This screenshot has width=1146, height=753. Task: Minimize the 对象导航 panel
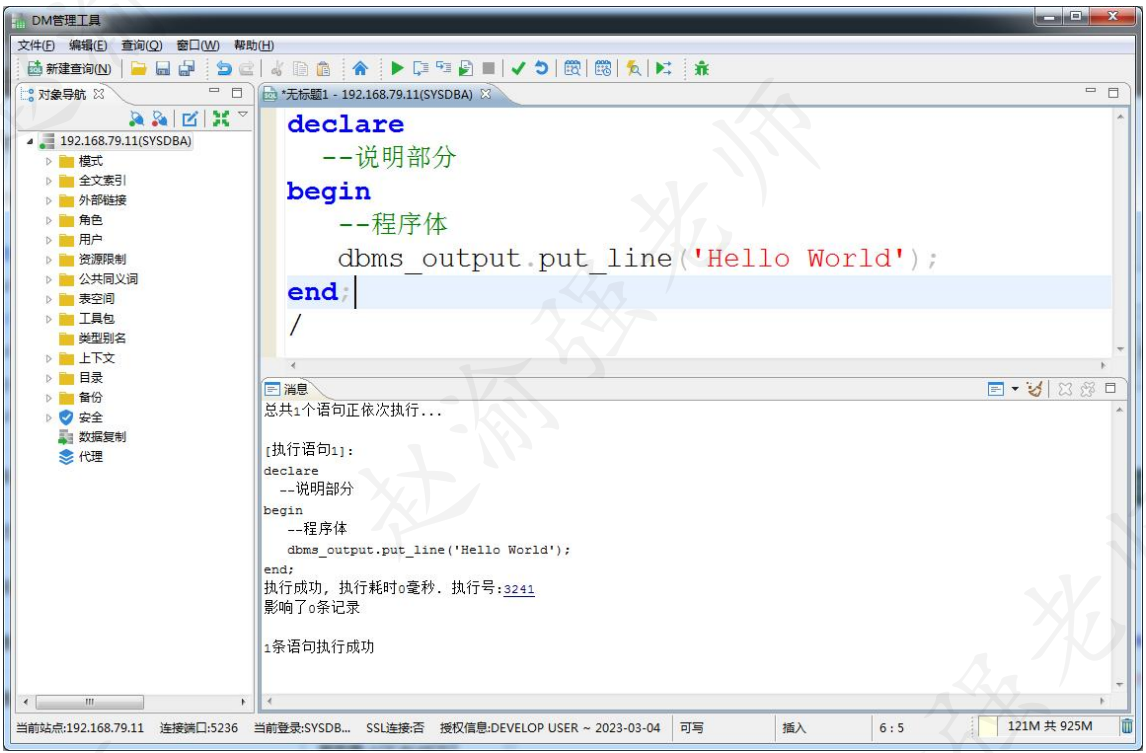(214, 91)
